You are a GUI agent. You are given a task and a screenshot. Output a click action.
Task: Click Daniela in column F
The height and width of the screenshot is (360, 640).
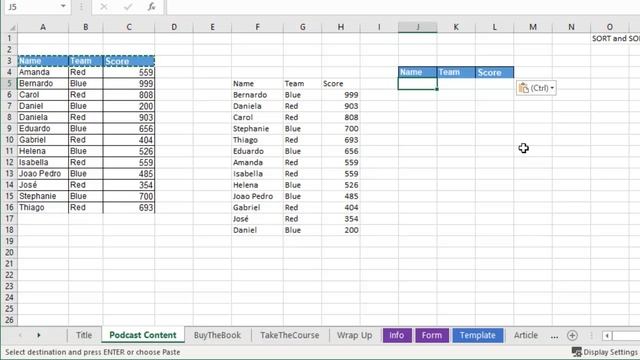(257, 106)
